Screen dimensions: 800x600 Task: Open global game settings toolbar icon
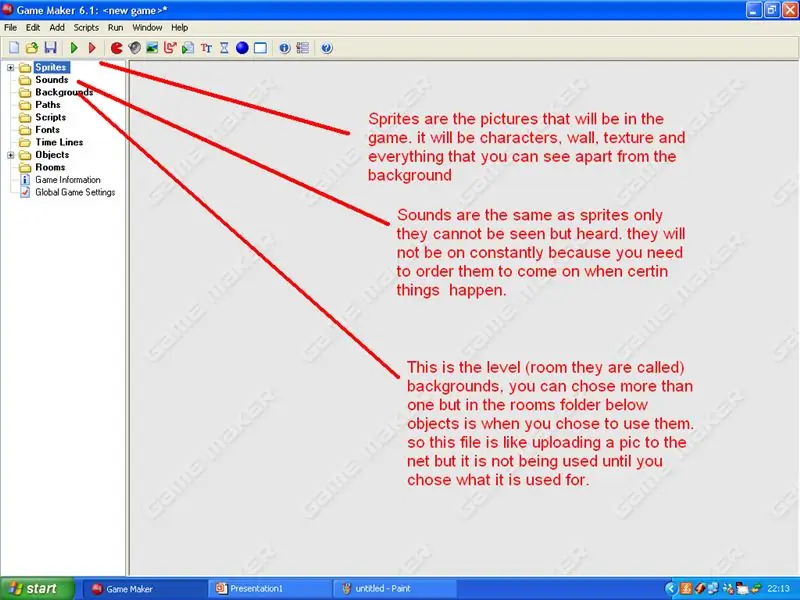pyautogui.click(x=302, y=48)
